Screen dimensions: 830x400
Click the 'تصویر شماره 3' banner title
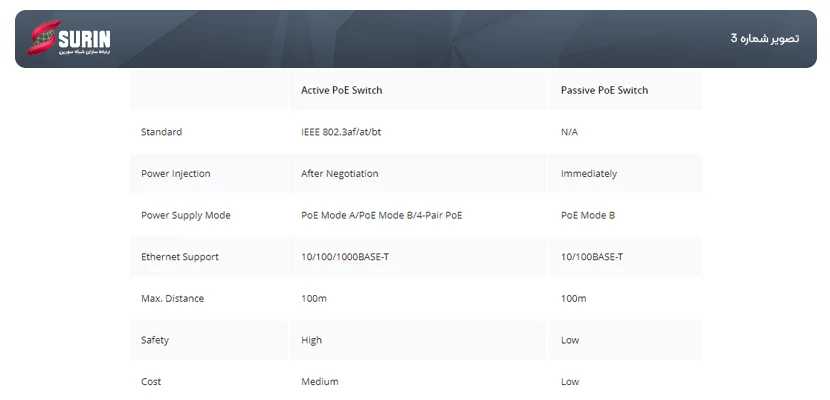[x=765, y=38]
